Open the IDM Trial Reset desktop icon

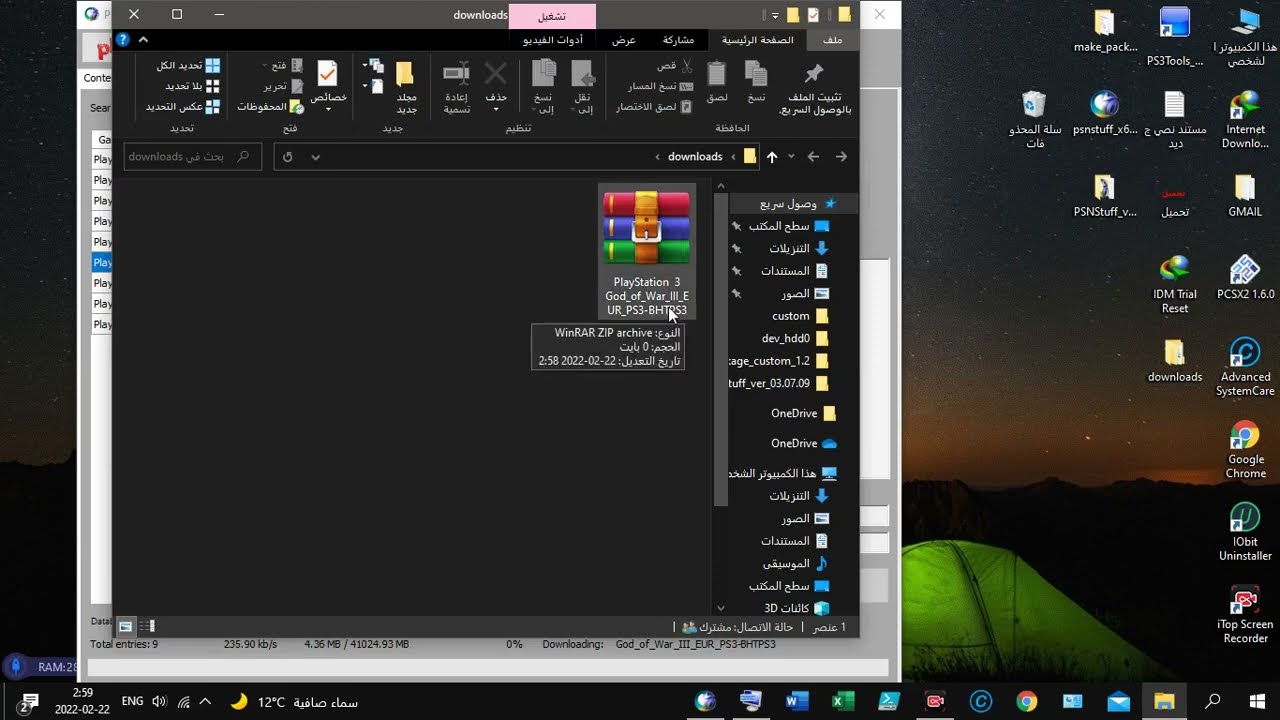(x=1175, y=285)
